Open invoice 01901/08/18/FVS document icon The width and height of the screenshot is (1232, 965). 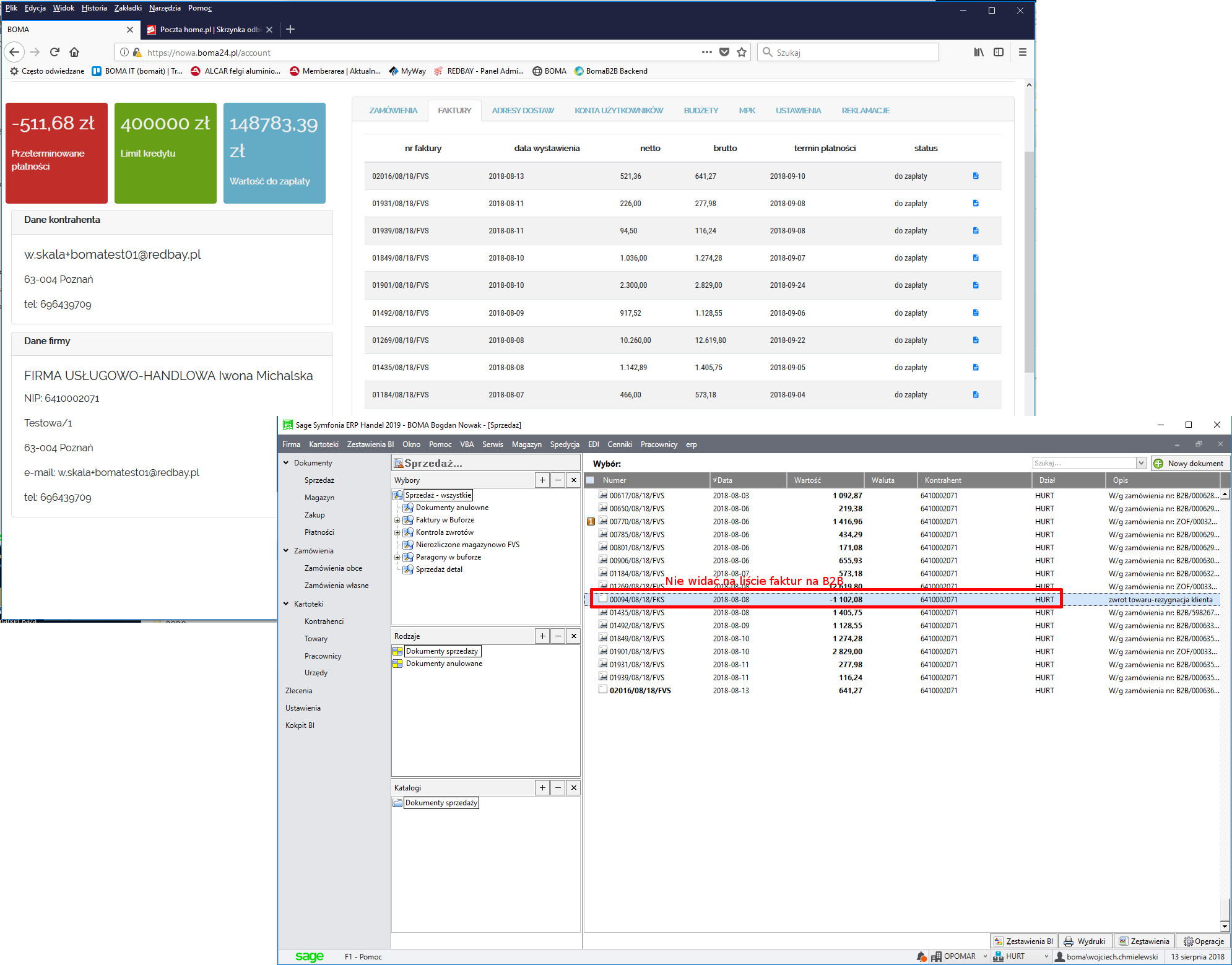coord(976,285)
